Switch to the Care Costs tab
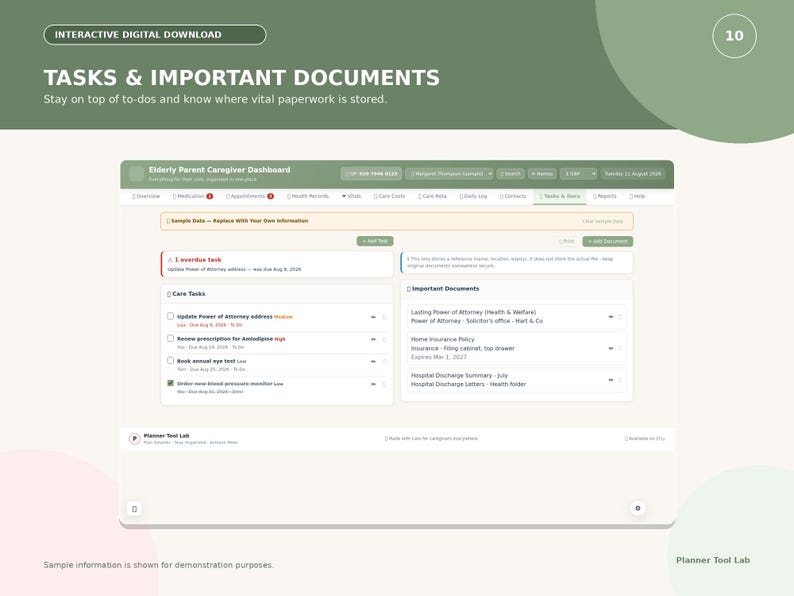The height and width of the screenshot is (596, 794). (x=389, y=196)
